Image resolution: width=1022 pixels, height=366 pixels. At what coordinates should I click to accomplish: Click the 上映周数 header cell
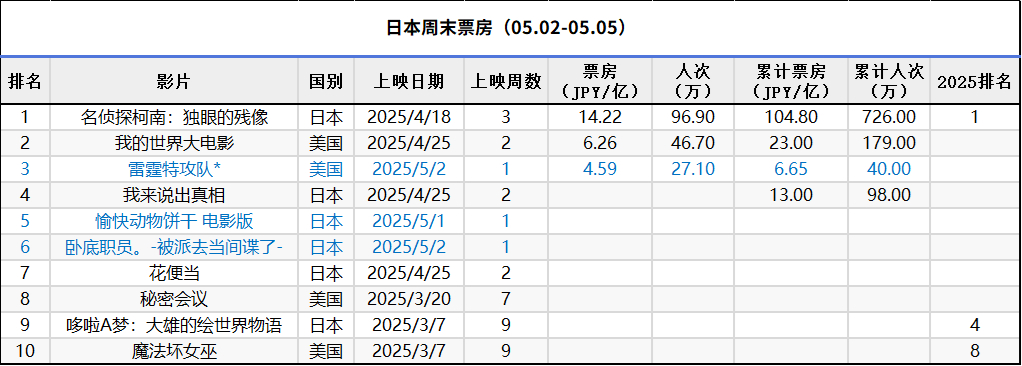(506, 81)
